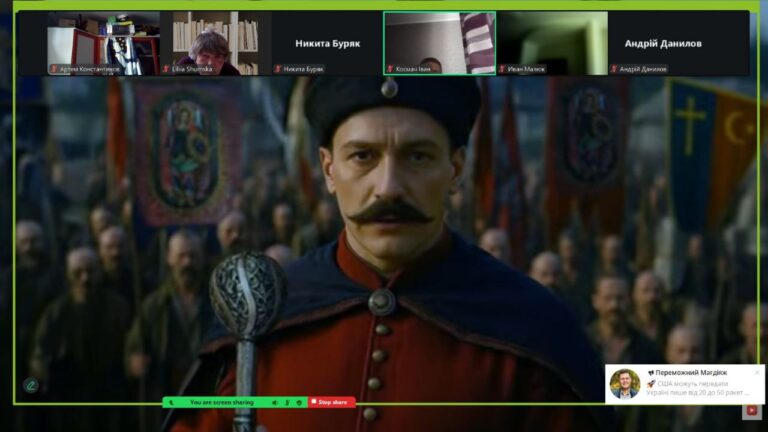The height and width of the screenshot is (432, 768).
Task: Click the YouTube icon in bottom corner
Action: (752, 409)
